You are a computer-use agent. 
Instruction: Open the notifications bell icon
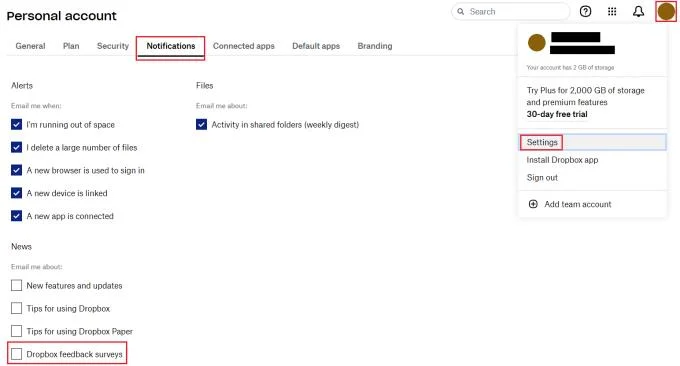click(x=638, y=12)
